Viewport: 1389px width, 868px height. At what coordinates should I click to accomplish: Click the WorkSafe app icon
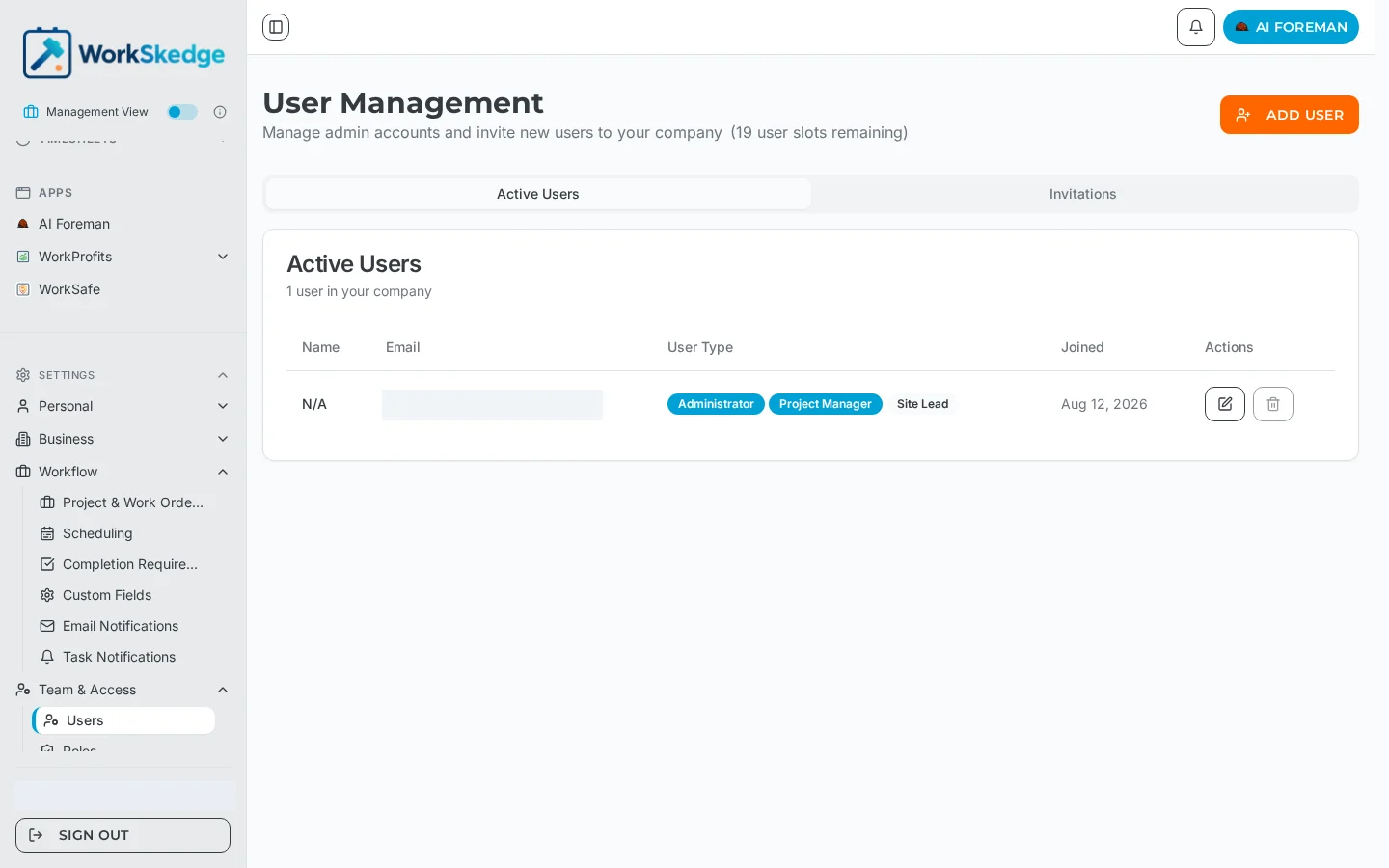(23, 289)
